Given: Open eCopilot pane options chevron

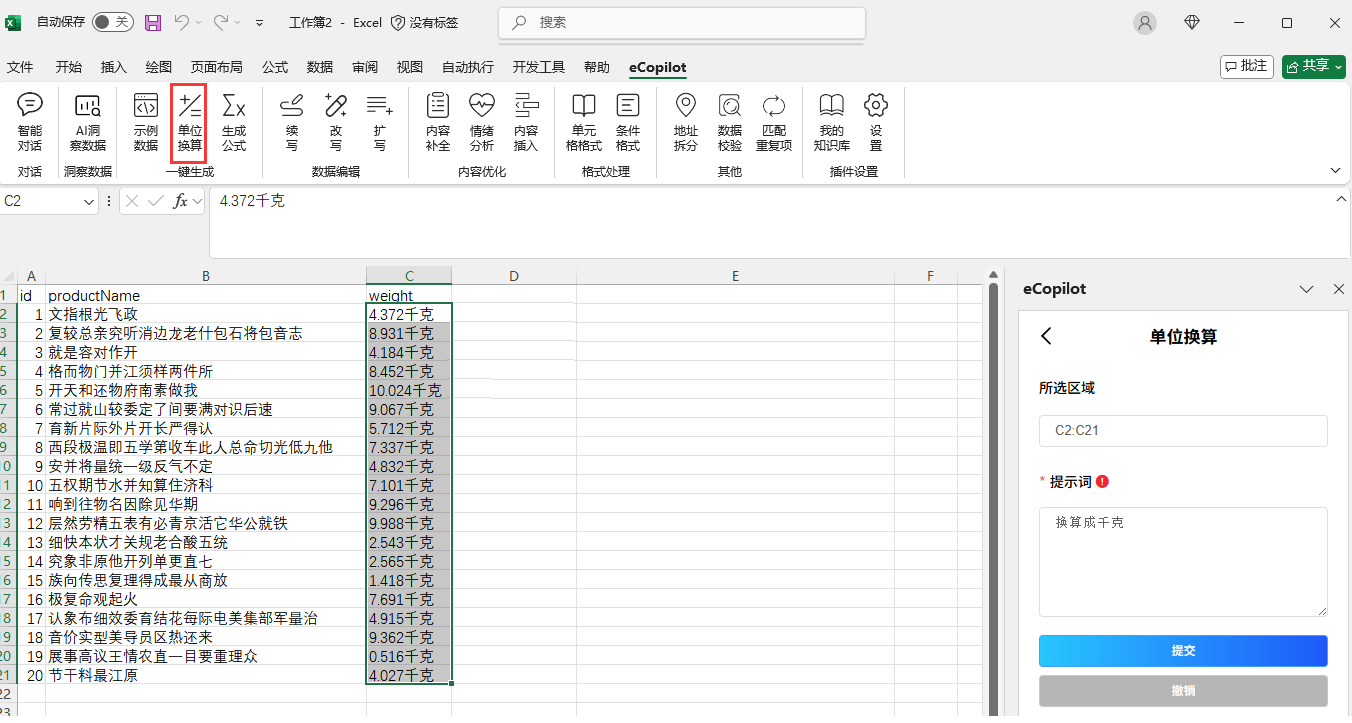Looking at the screenshot, I should tap(1306, 289).
